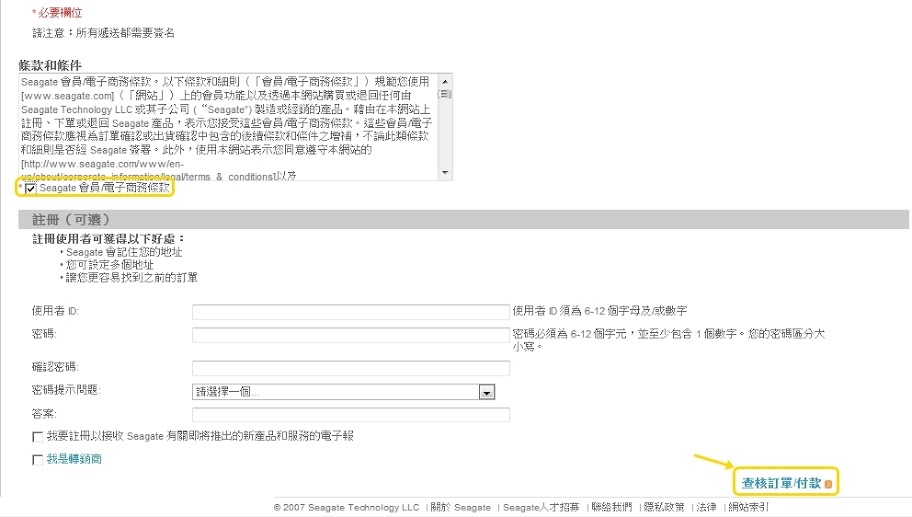Open the 密碼提示問題 dropdown list
The width and height of the screenshot is (912, 517).
343,392
